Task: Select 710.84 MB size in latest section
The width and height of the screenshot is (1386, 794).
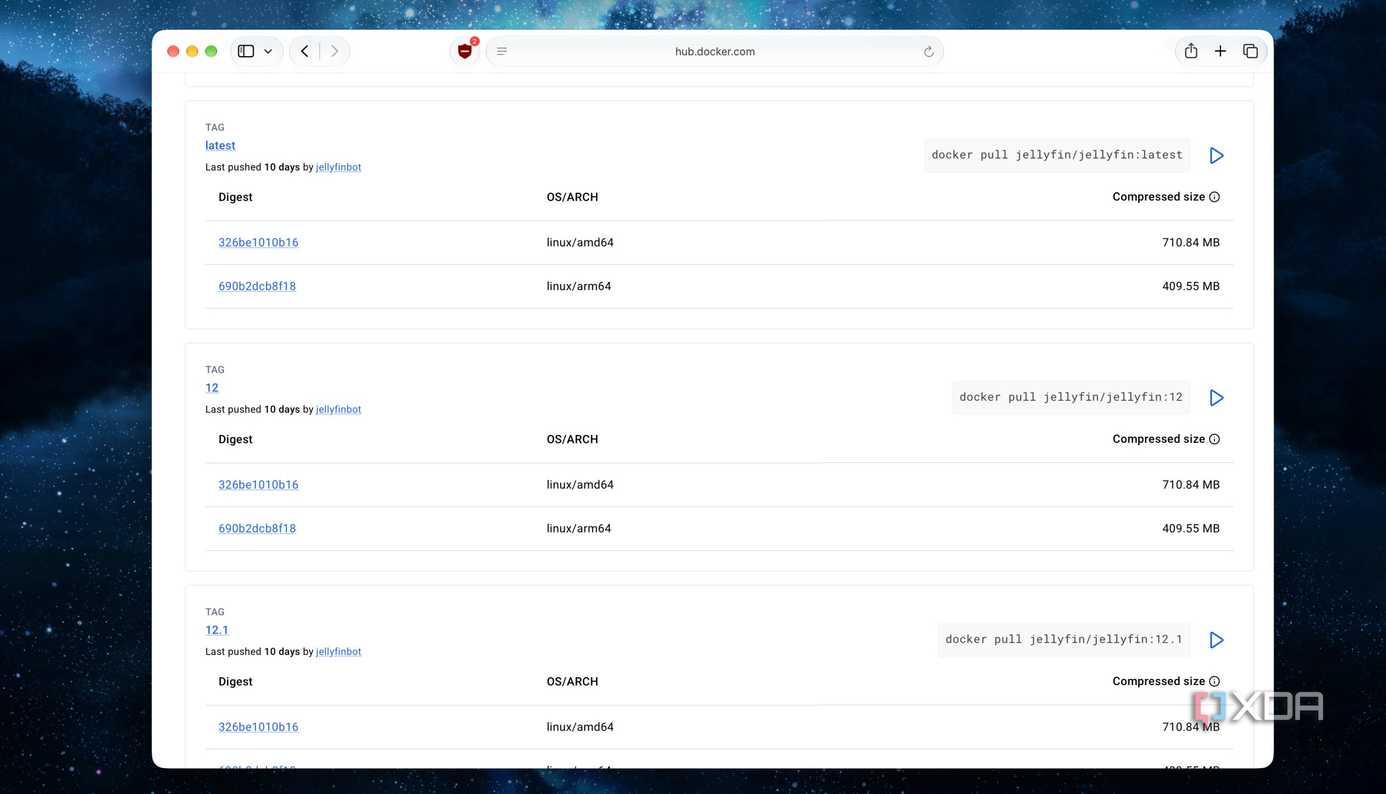Action: point(1191,242)
